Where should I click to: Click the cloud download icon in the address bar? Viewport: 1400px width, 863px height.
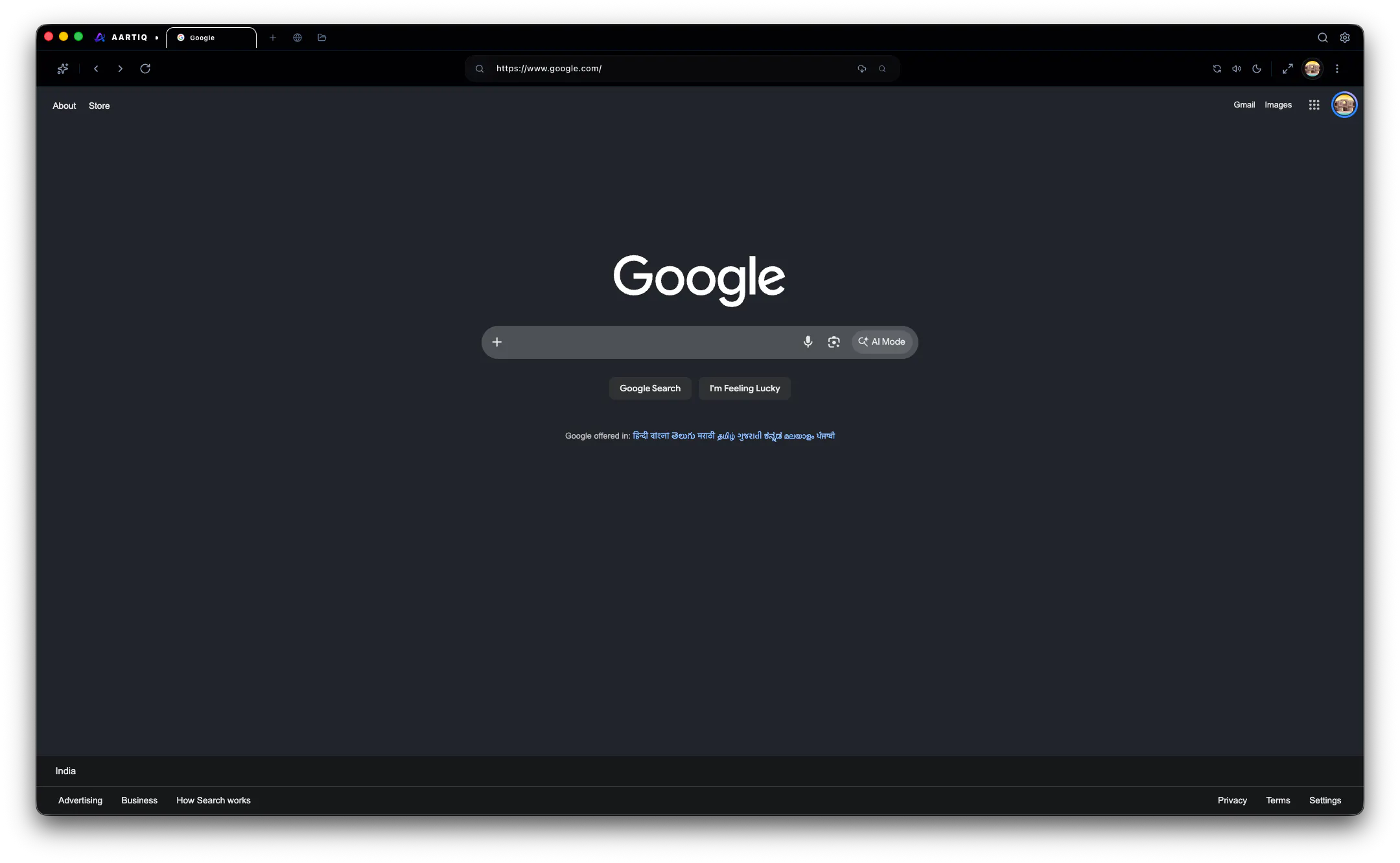[x=862, y=69]
